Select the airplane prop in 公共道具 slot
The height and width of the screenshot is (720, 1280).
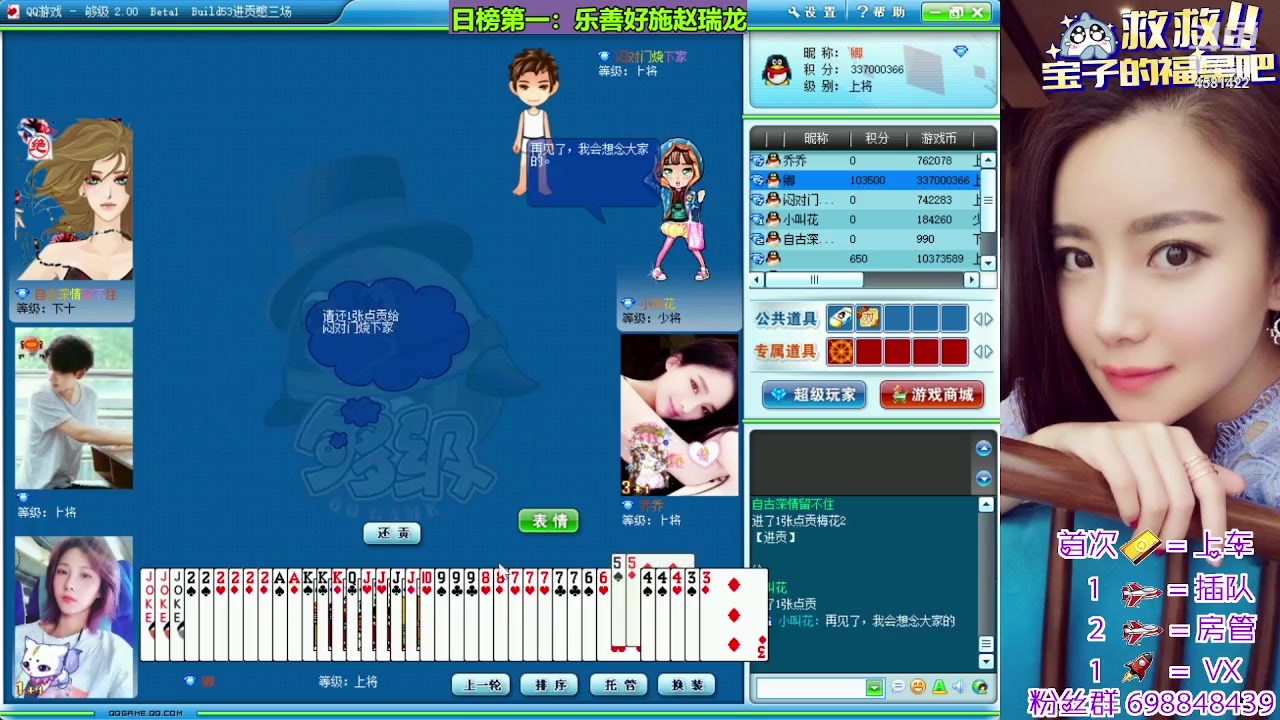tap(839, 318)
